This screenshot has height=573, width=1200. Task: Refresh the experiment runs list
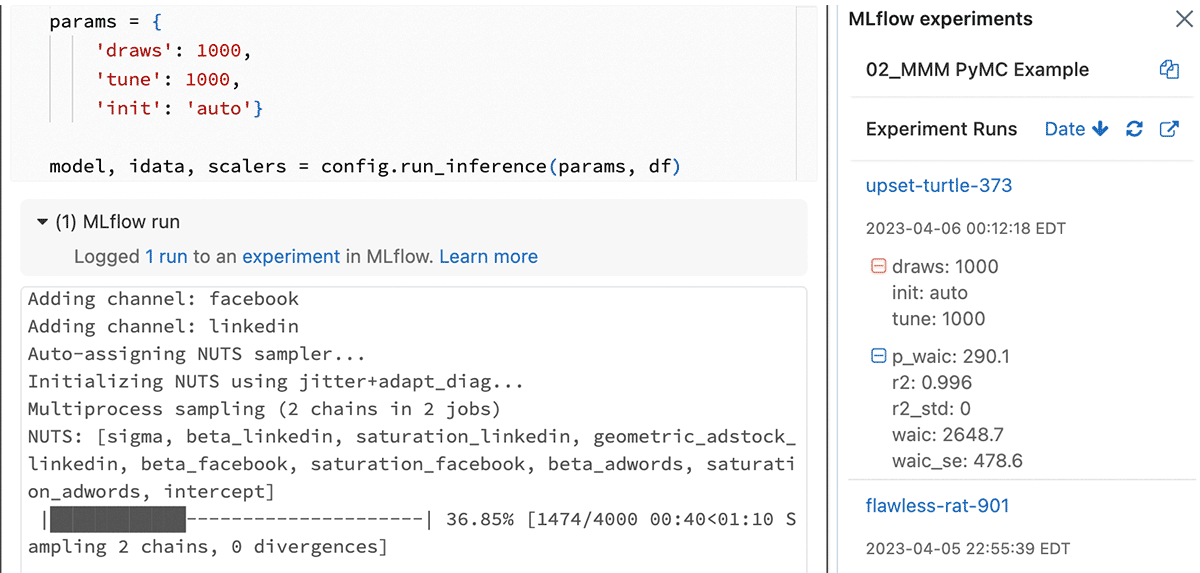pos(1134,129)
